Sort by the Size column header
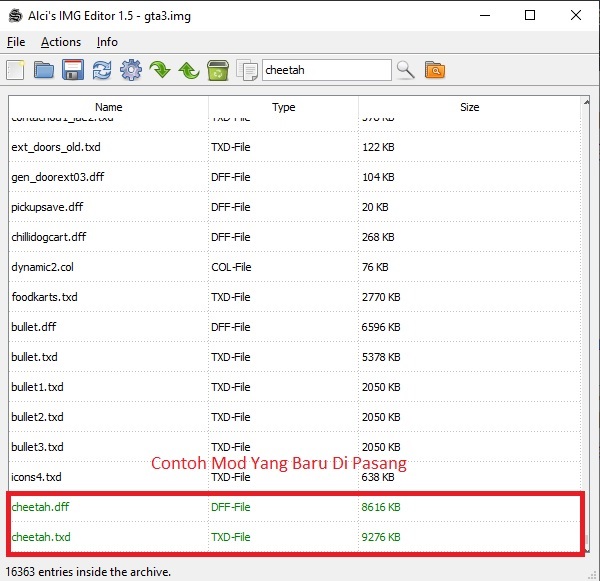This screenshot has height=581, width=600. click(x=470, y=107)
